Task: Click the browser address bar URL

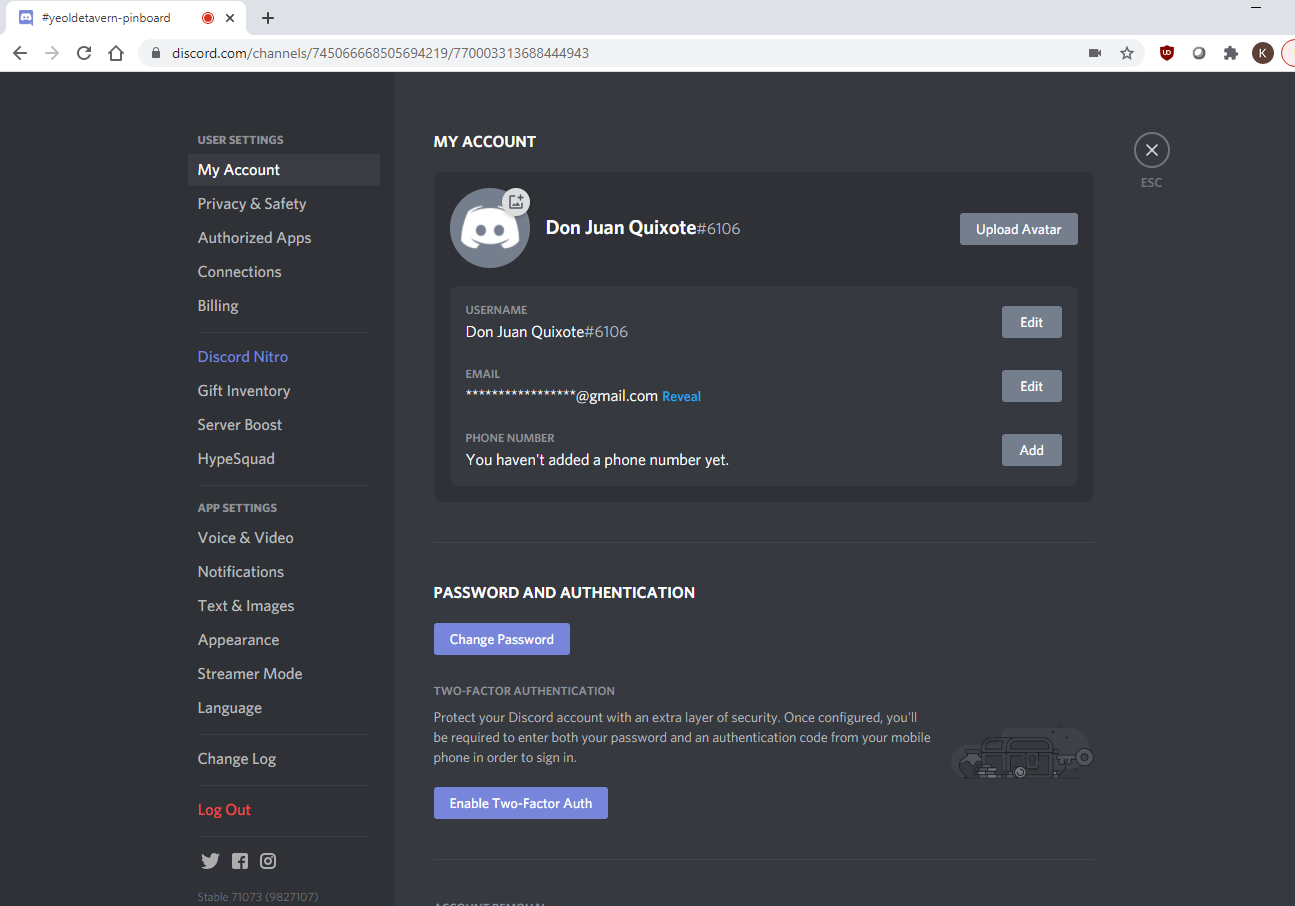Action: [x=380, y=53]
